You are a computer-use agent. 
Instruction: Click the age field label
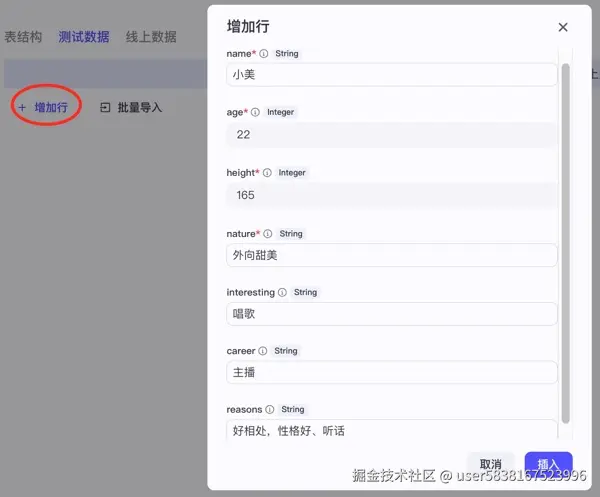(x=237, y=112)
